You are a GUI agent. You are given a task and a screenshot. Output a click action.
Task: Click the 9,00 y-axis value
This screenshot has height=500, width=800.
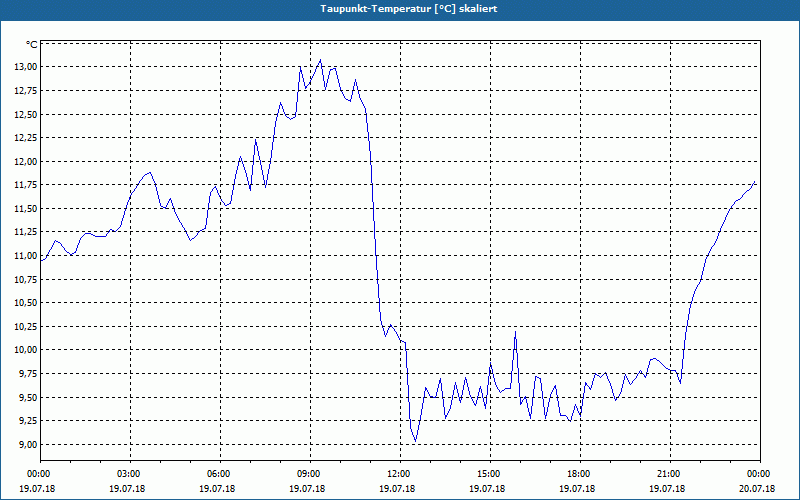click(x=28, y=444)
